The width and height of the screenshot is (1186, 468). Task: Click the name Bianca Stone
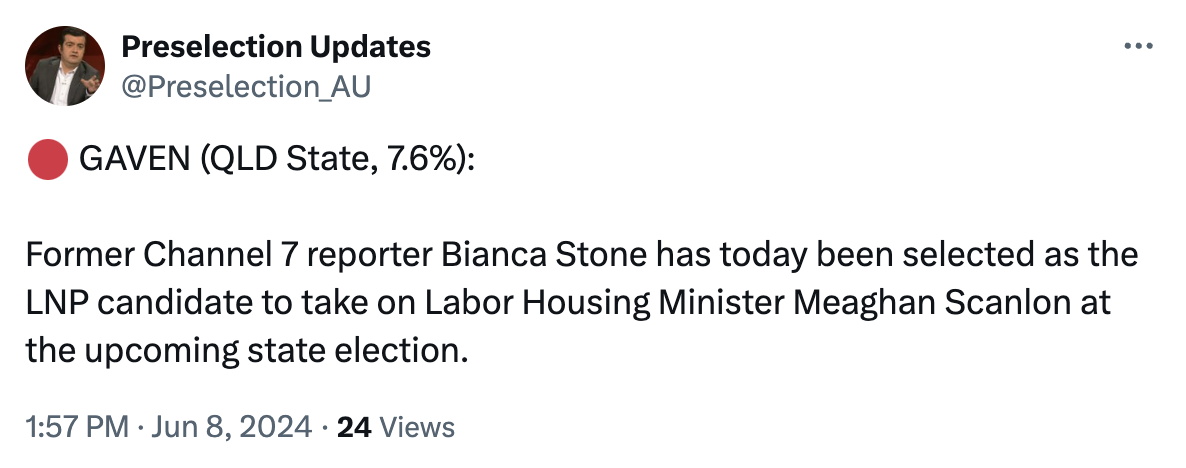click(x=545, y=256)
